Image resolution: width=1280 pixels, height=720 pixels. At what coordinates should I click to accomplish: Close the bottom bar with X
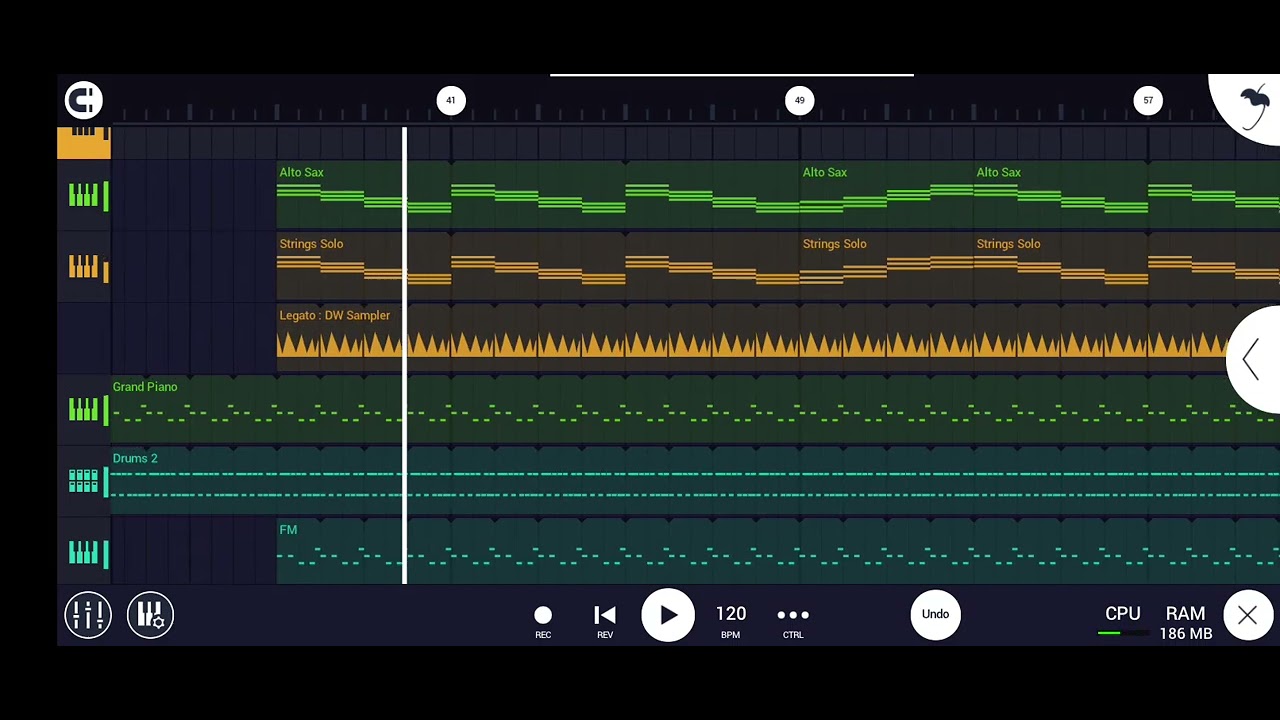coord(1247,616)
